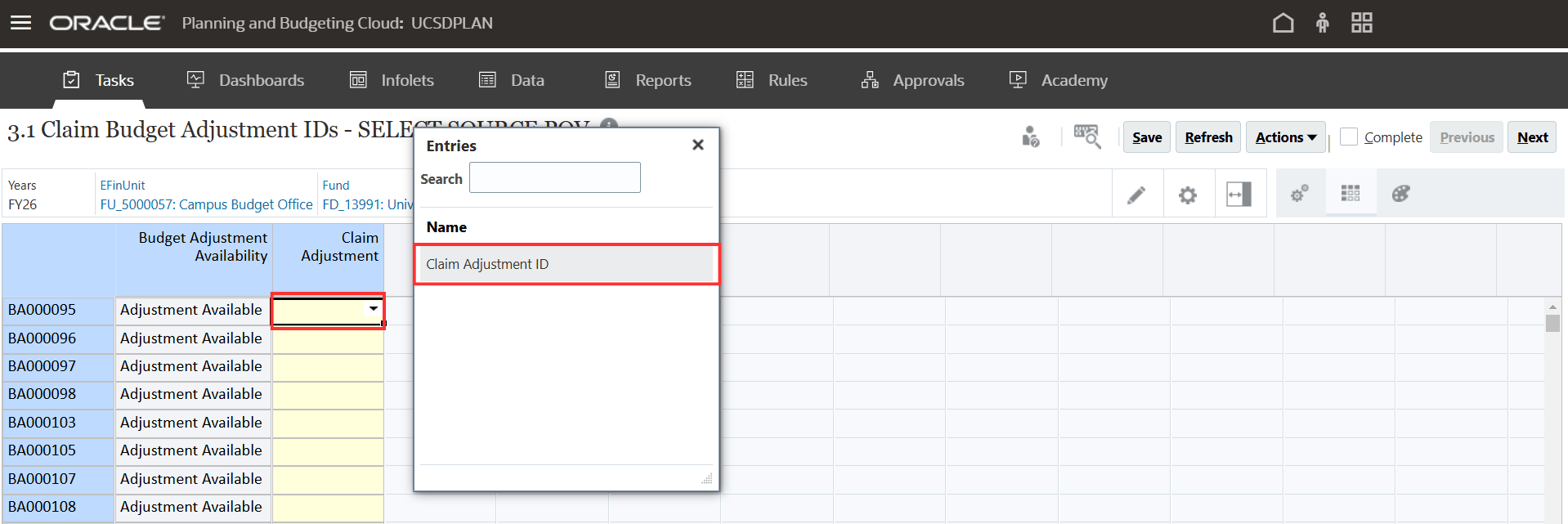Switch to the Dashboards tab

click(245, 80)
